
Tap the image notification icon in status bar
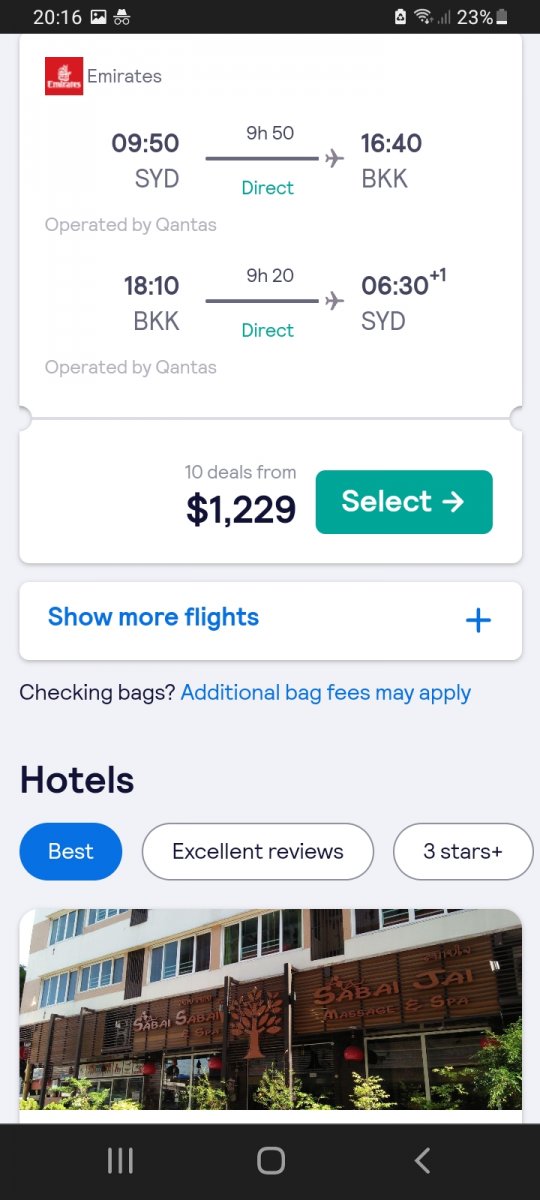(x=98, y=17)
